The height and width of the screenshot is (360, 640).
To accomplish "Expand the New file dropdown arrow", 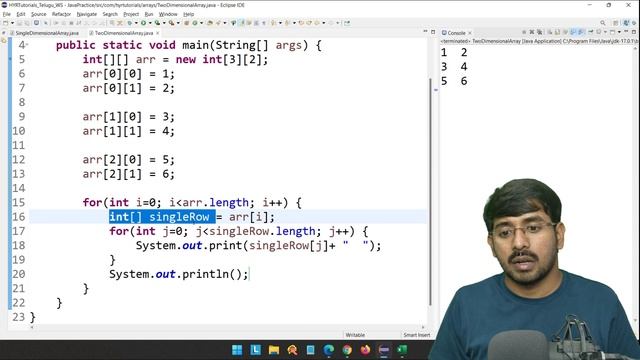I will (12, 23).
